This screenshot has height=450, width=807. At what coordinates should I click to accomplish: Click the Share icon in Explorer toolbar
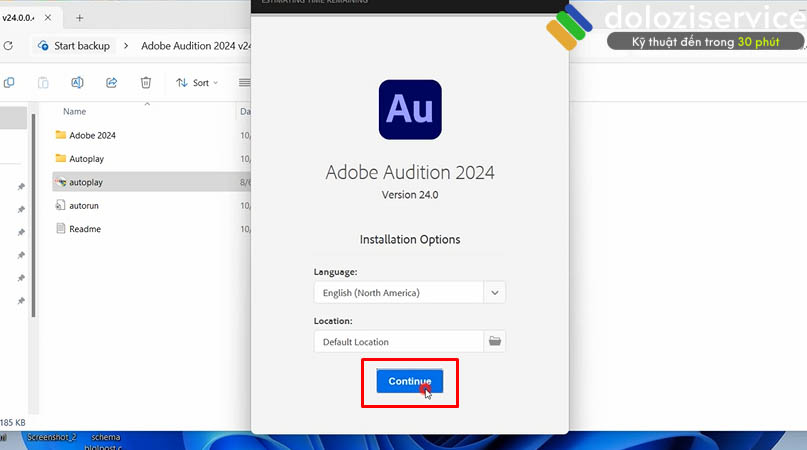pos(112,83)
